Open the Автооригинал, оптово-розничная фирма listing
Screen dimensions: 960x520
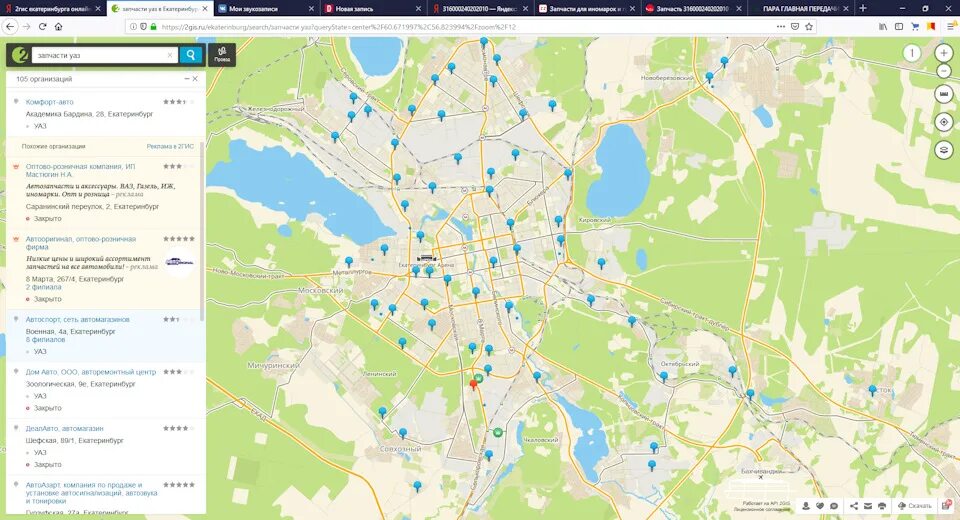click(81, 243)
